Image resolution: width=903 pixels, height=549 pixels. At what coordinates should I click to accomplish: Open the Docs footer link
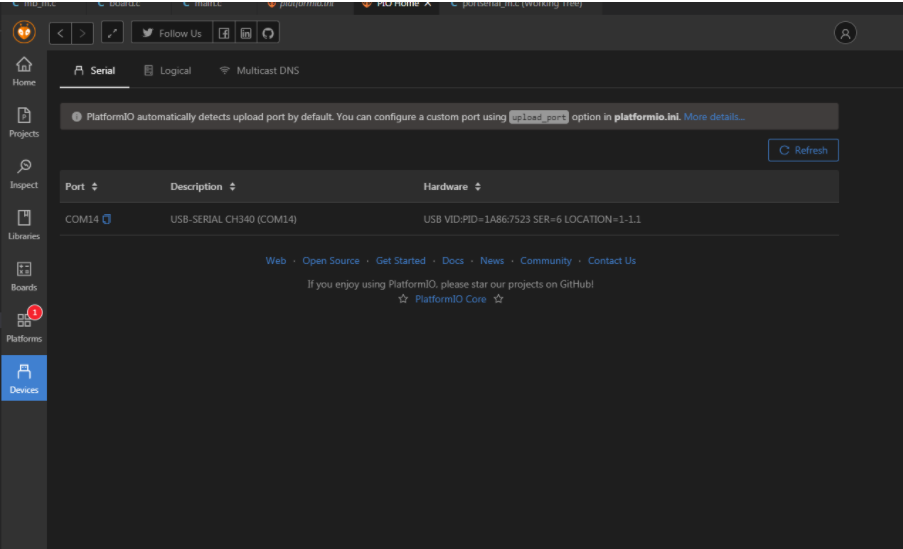tap(453, 260)
